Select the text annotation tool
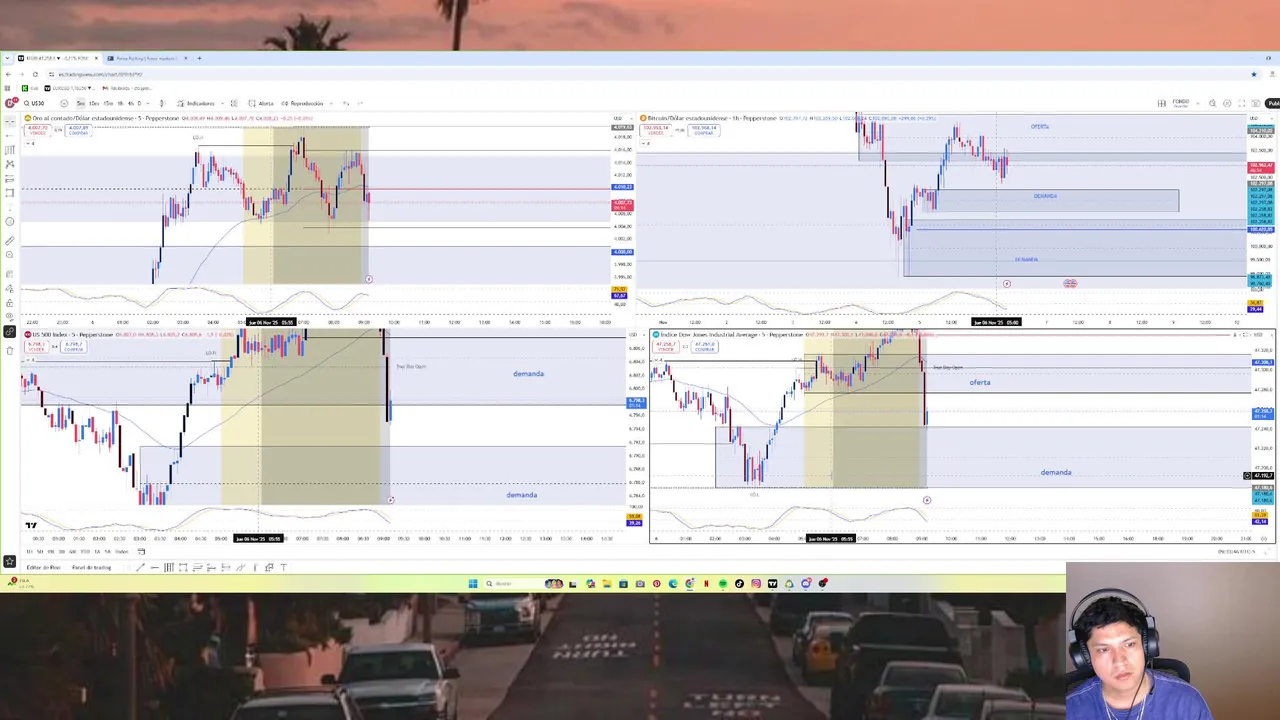Viewport: 1280px width, 720px height. pos(10,207)
